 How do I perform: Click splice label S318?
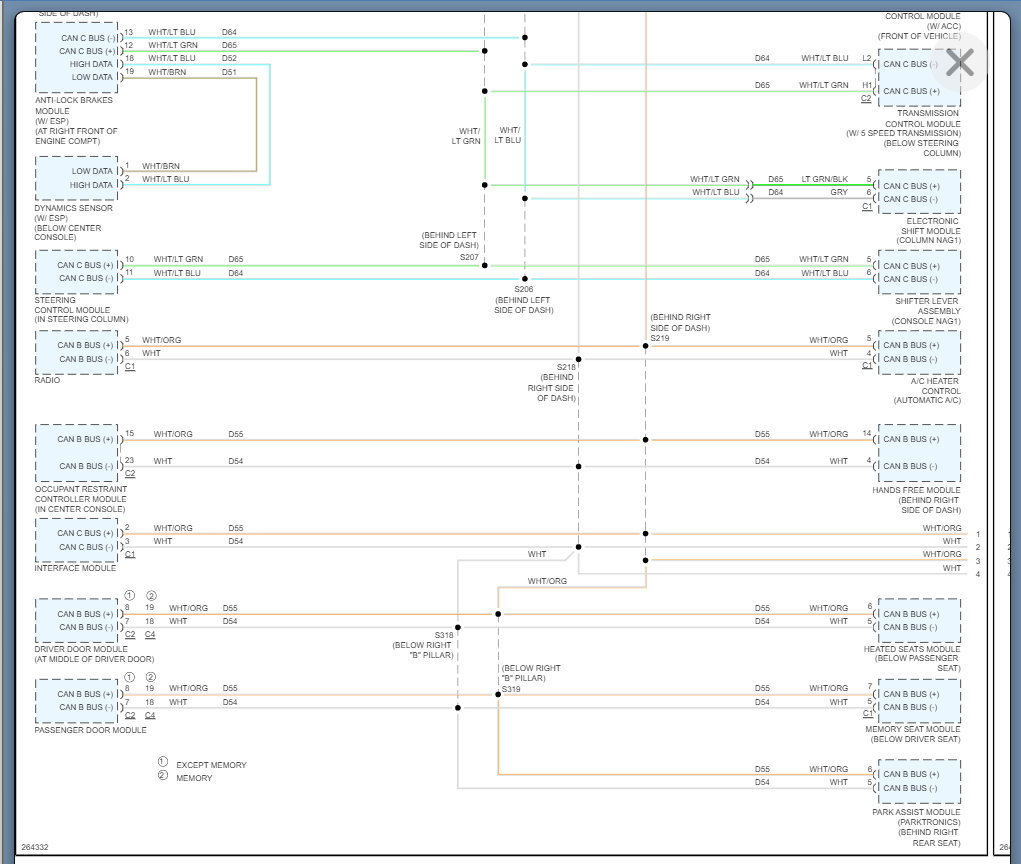(444, 635)
